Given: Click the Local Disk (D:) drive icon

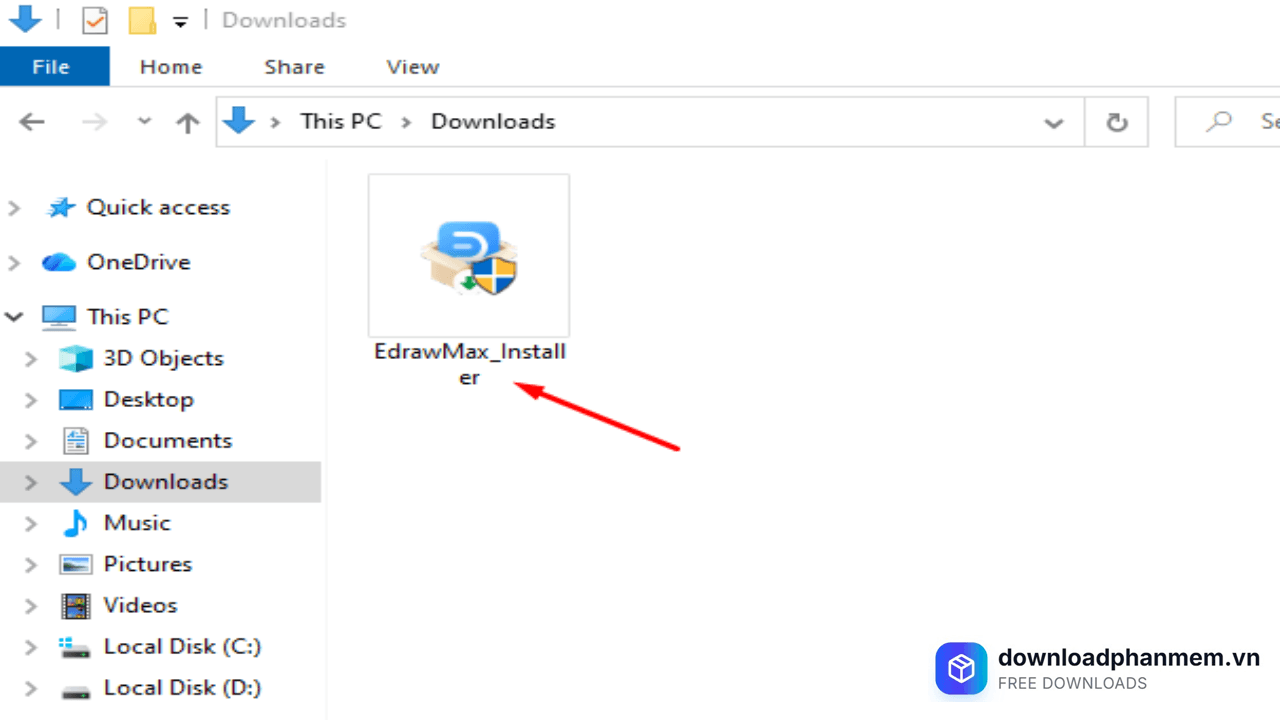Looking at the screenshot, I should [76, 690].
